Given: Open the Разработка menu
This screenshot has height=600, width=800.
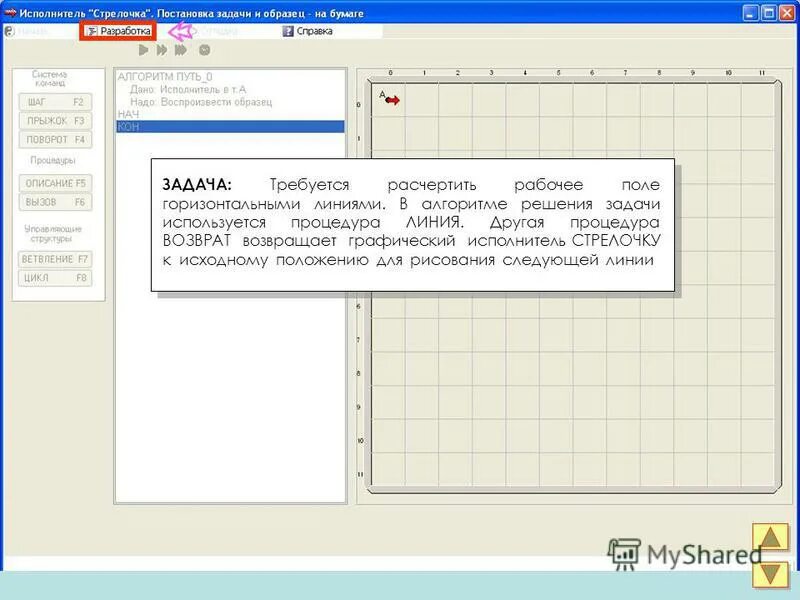Looking at the screenshot, I should tap(119, 31).
